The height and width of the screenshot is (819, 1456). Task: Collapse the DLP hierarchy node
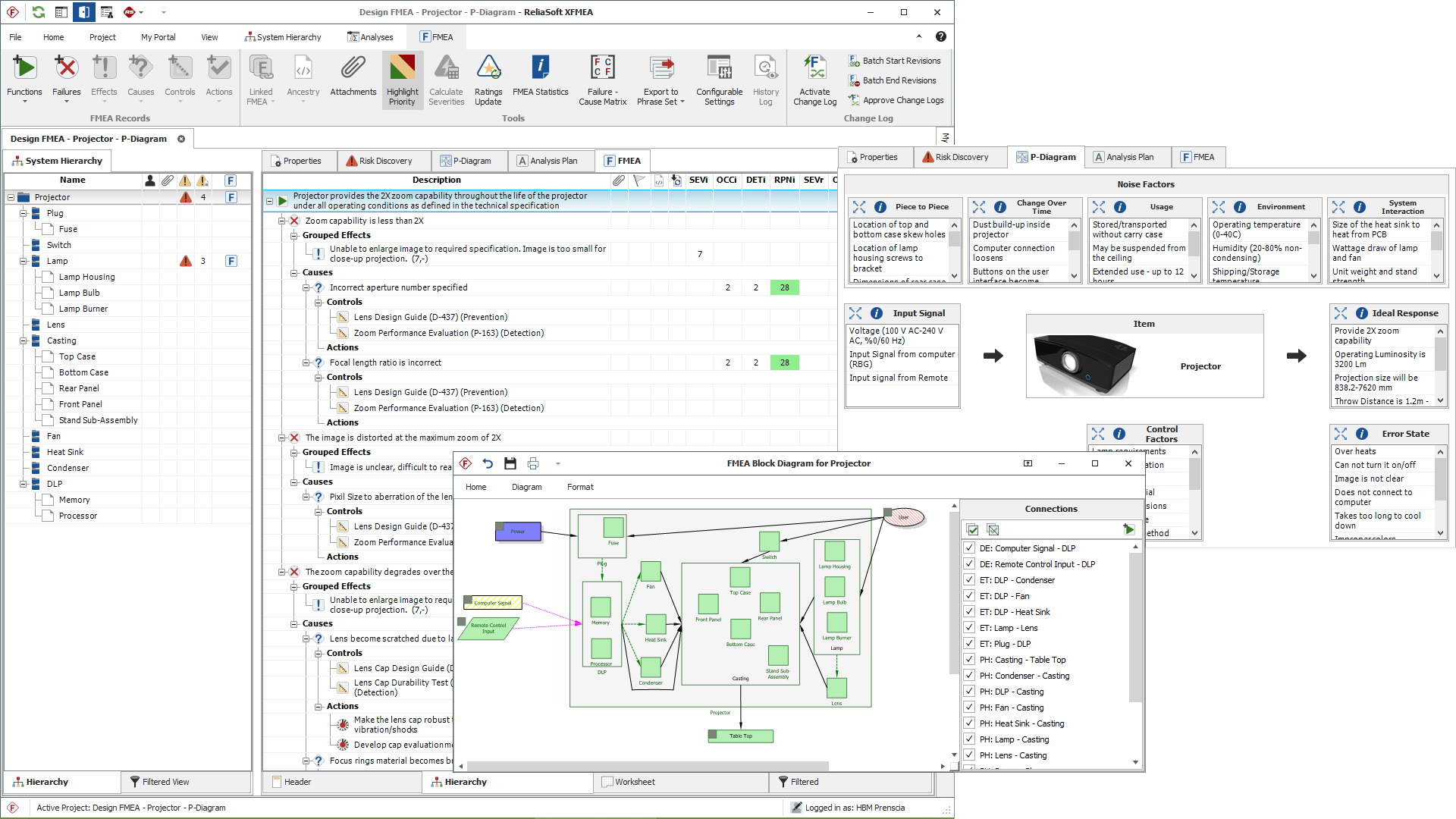[x=24, y=484]
